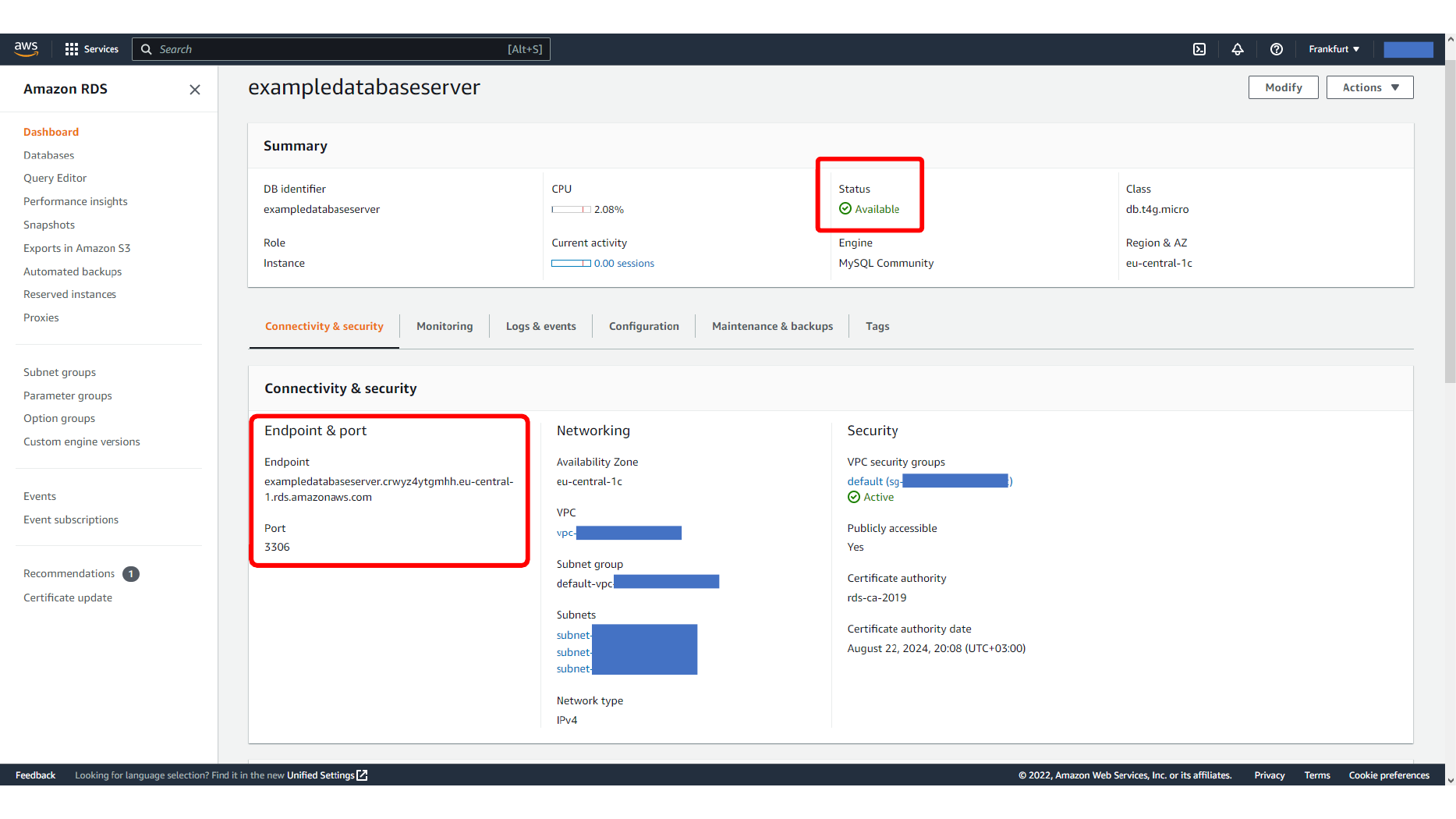This screenshot has width=1456, height=819.
Task: Click the Available status check icon
Action: (x=845, y=208)
